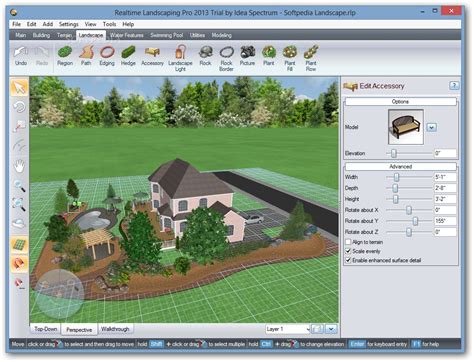This screenshot has height=362, width=474.
Task: Switch to the Main tab
Action: pos(21,35)
